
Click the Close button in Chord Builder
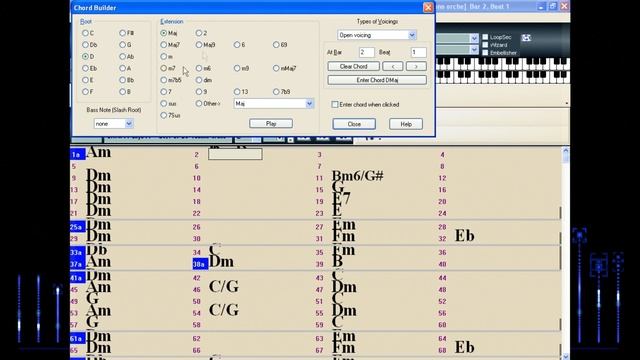point(354,124)
